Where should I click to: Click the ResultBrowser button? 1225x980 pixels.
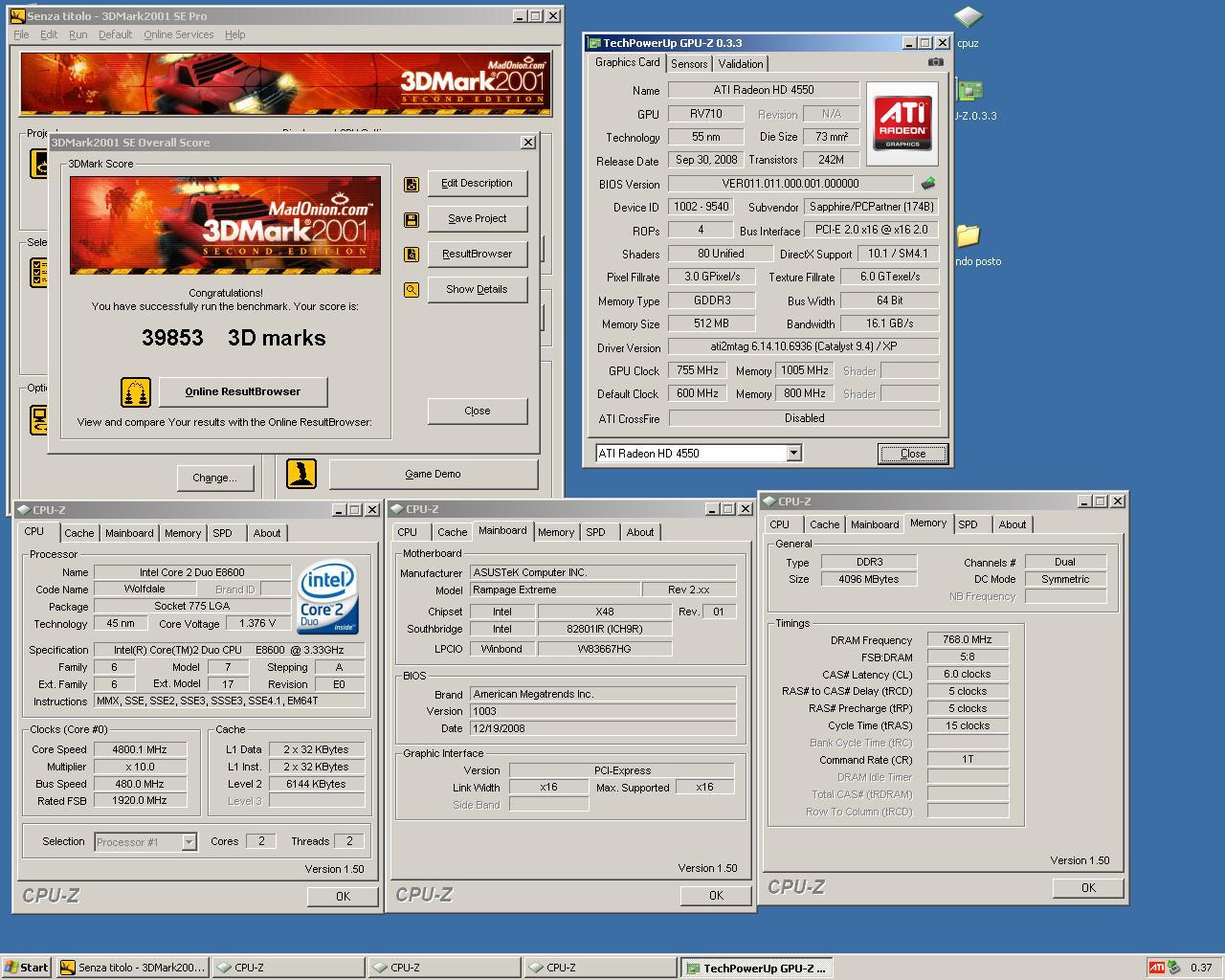click(477, 255)
